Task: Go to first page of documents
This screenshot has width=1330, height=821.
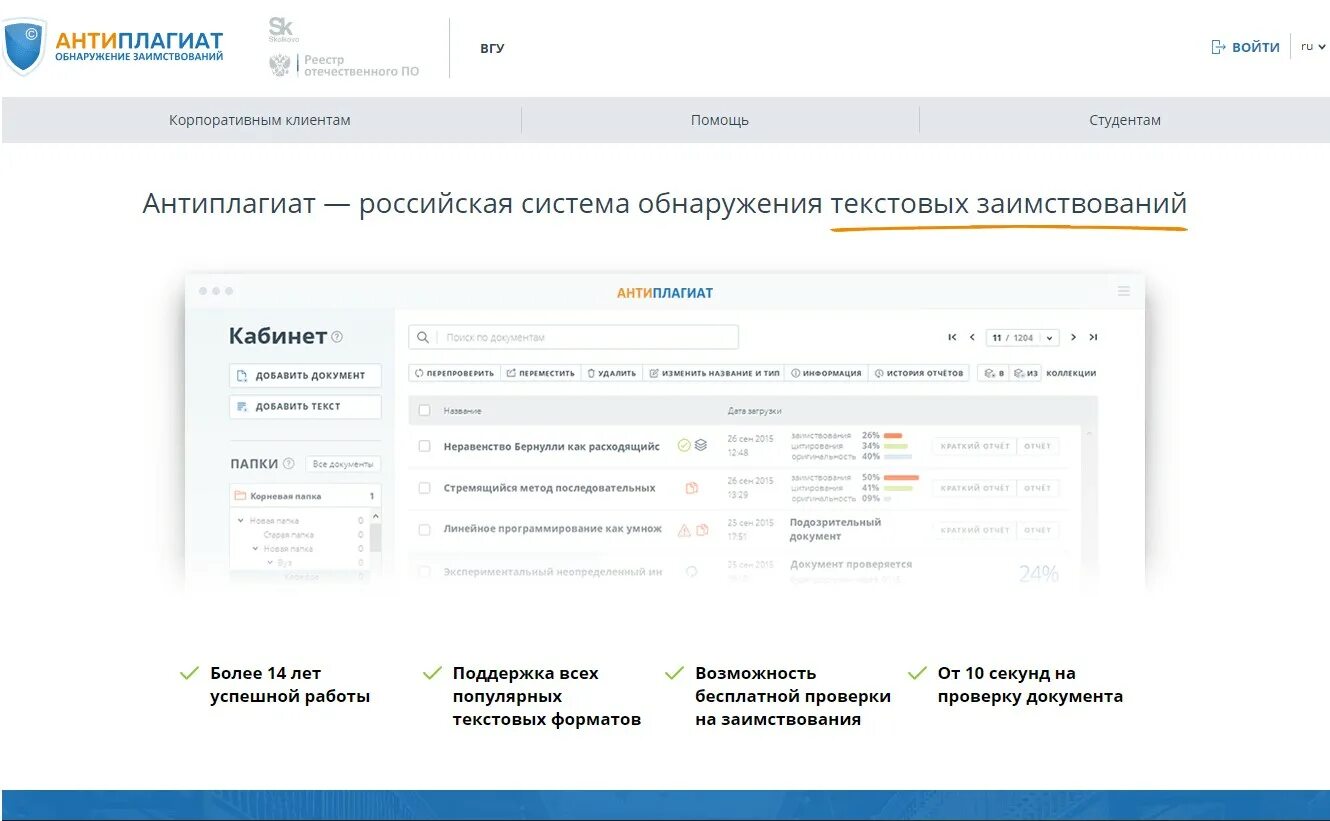Action: [x=952, y=337]
